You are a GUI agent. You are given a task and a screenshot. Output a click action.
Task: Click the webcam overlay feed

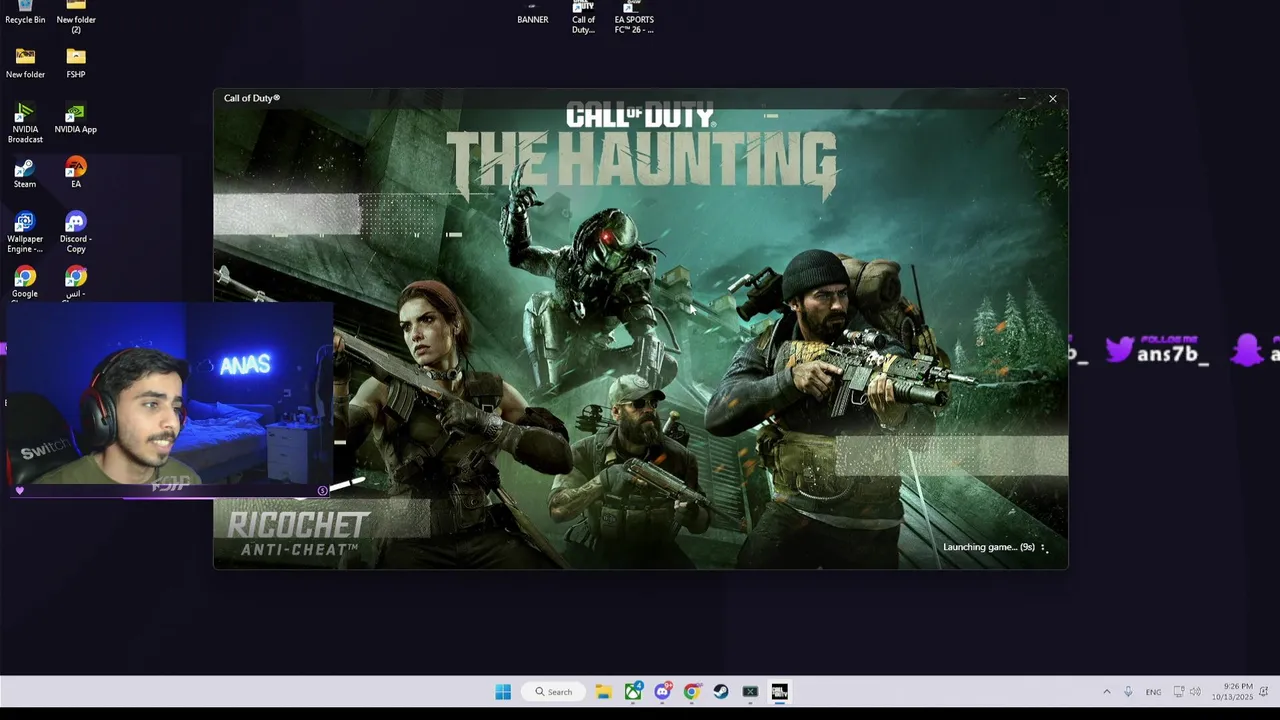[x=170, y=395]
